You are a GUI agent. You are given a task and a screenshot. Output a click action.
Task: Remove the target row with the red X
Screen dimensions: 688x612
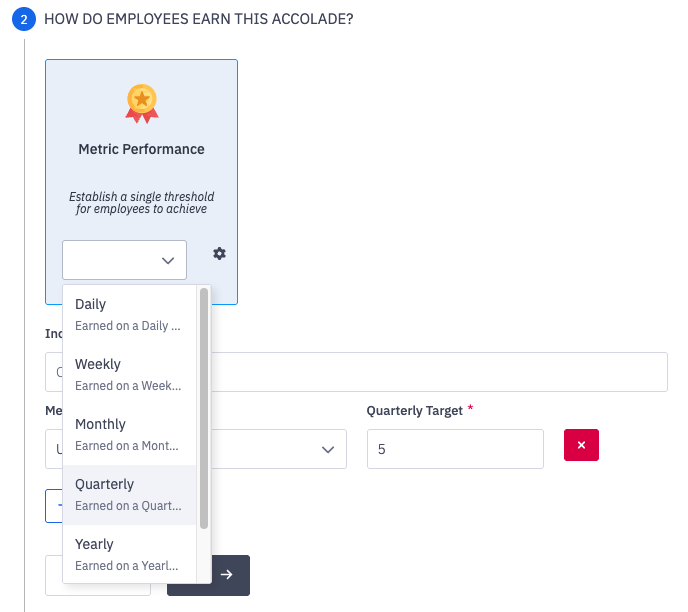click(581, 445)
